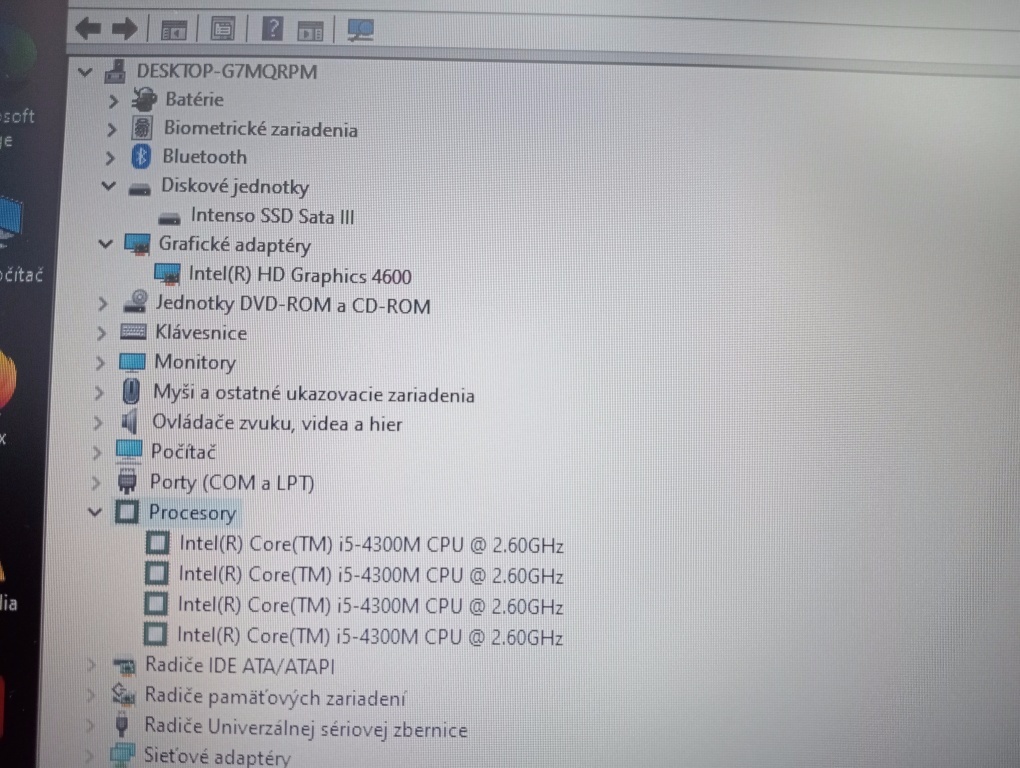Click the Back arrow toolbar button
1020x768 pixels.
click(88, 28)
